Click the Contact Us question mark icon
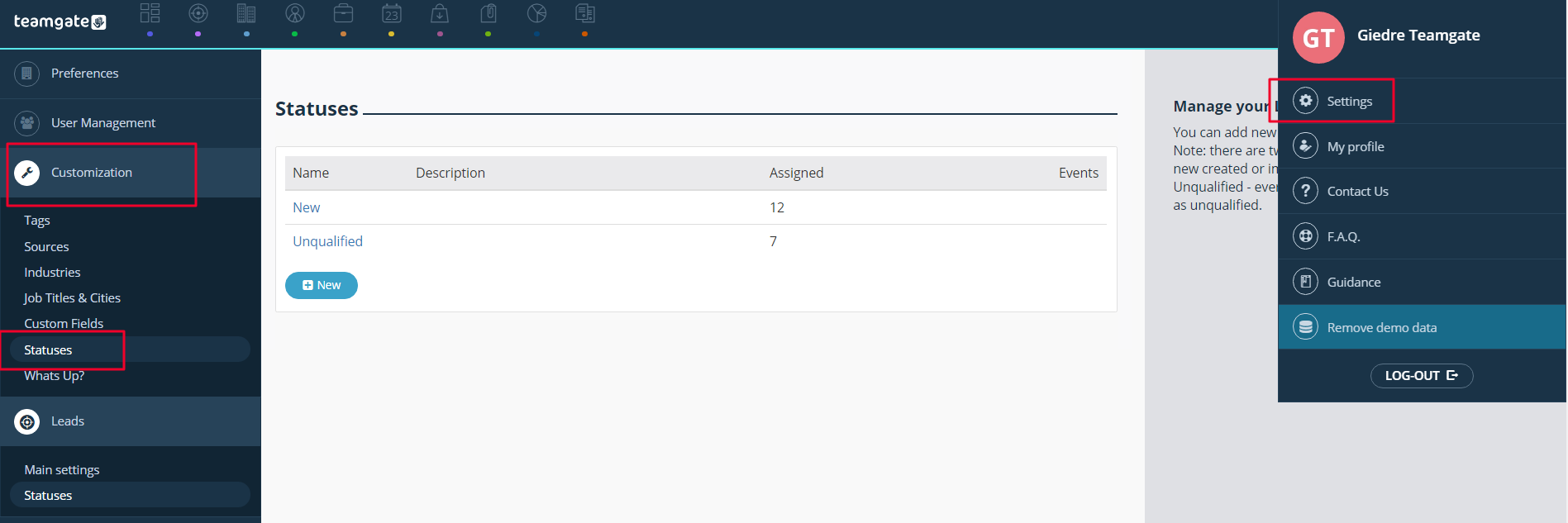 1305,191
